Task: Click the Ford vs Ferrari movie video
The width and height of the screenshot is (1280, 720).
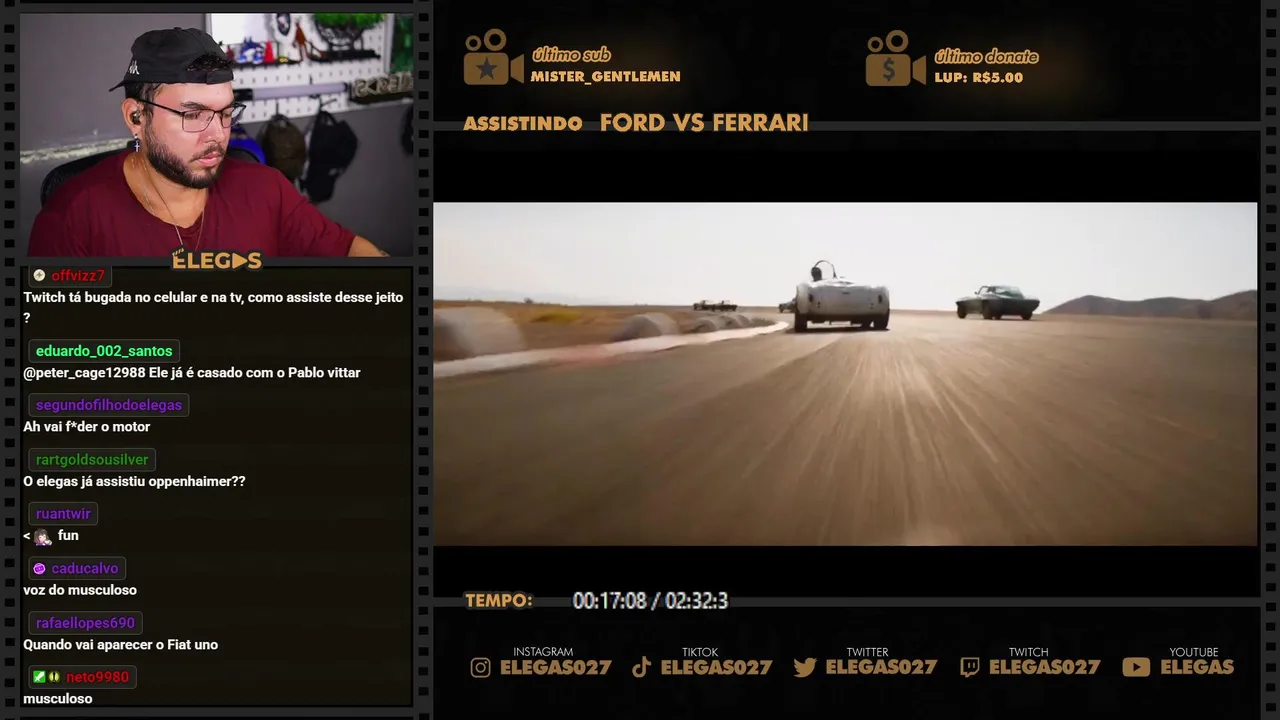Action: [x=845, y=374]
